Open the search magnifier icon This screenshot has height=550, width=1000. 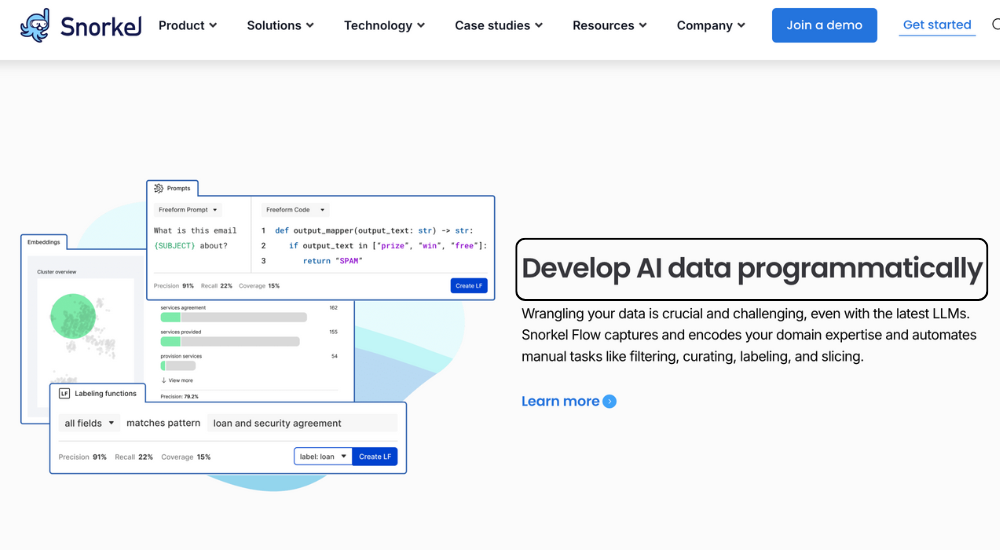[x=996, y=25]
